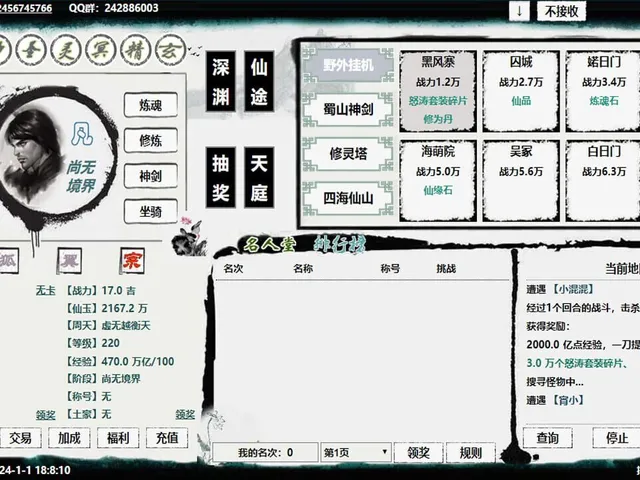The width and height of the screenshot is (640, 480).
Task: Click the 名称 column header
Action: (303, 269)
